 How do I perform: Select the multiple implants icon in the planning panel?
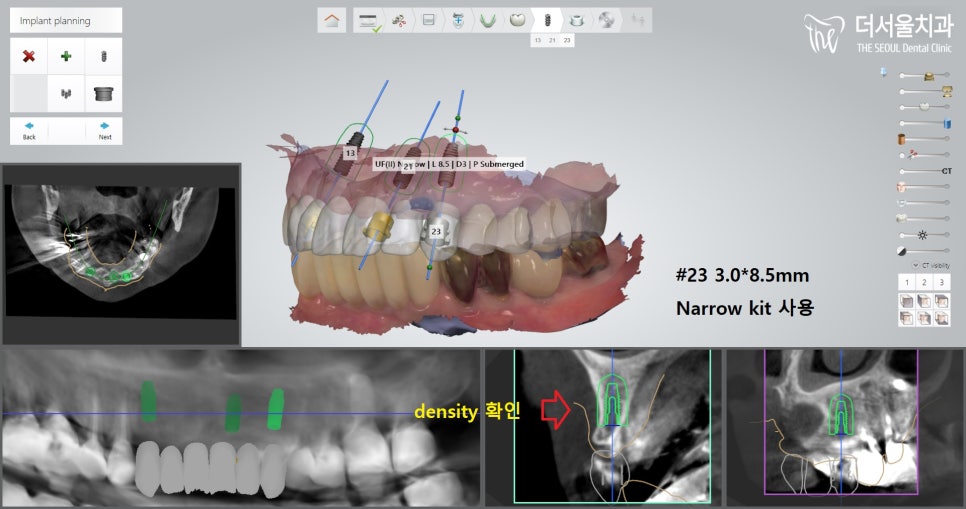pyautogui.click(x=66, y=94)
